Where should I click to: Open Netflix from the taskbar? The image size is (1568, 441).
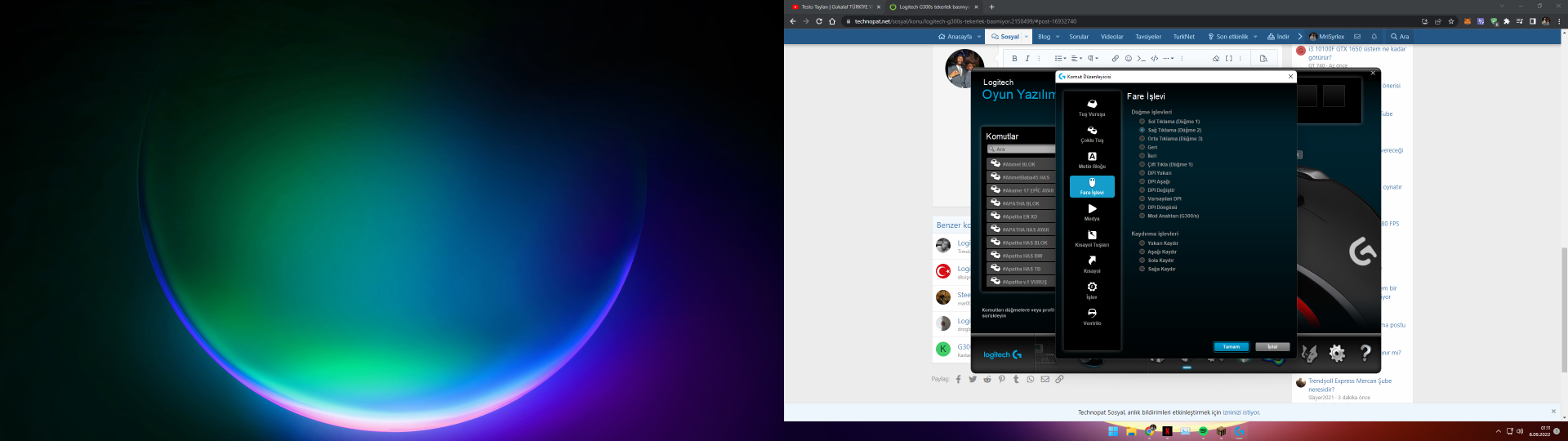(1167, 431)
